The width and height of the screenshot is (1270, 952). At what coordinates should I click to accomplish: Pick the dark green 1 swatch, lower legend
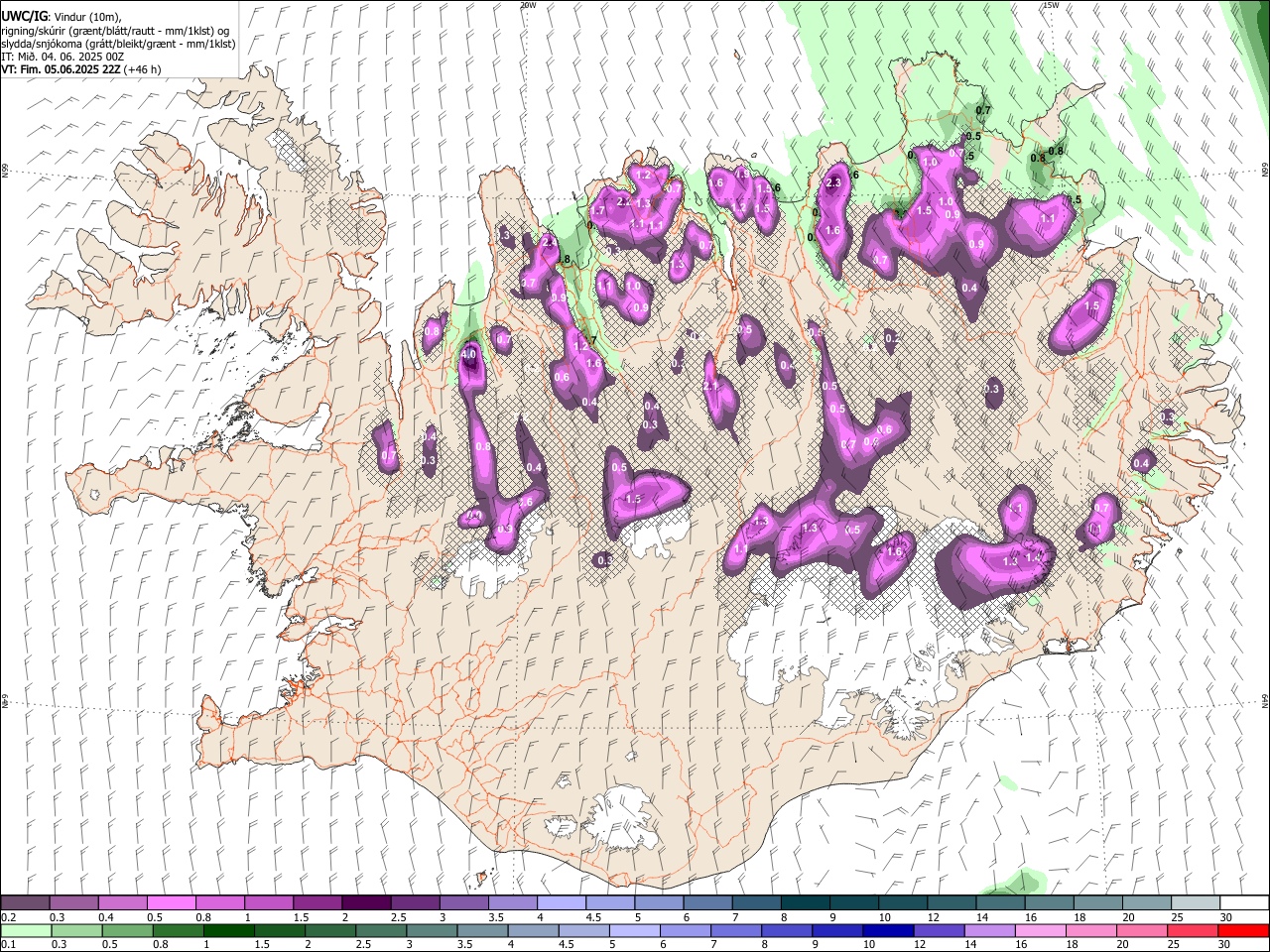[x=229, y=930]
